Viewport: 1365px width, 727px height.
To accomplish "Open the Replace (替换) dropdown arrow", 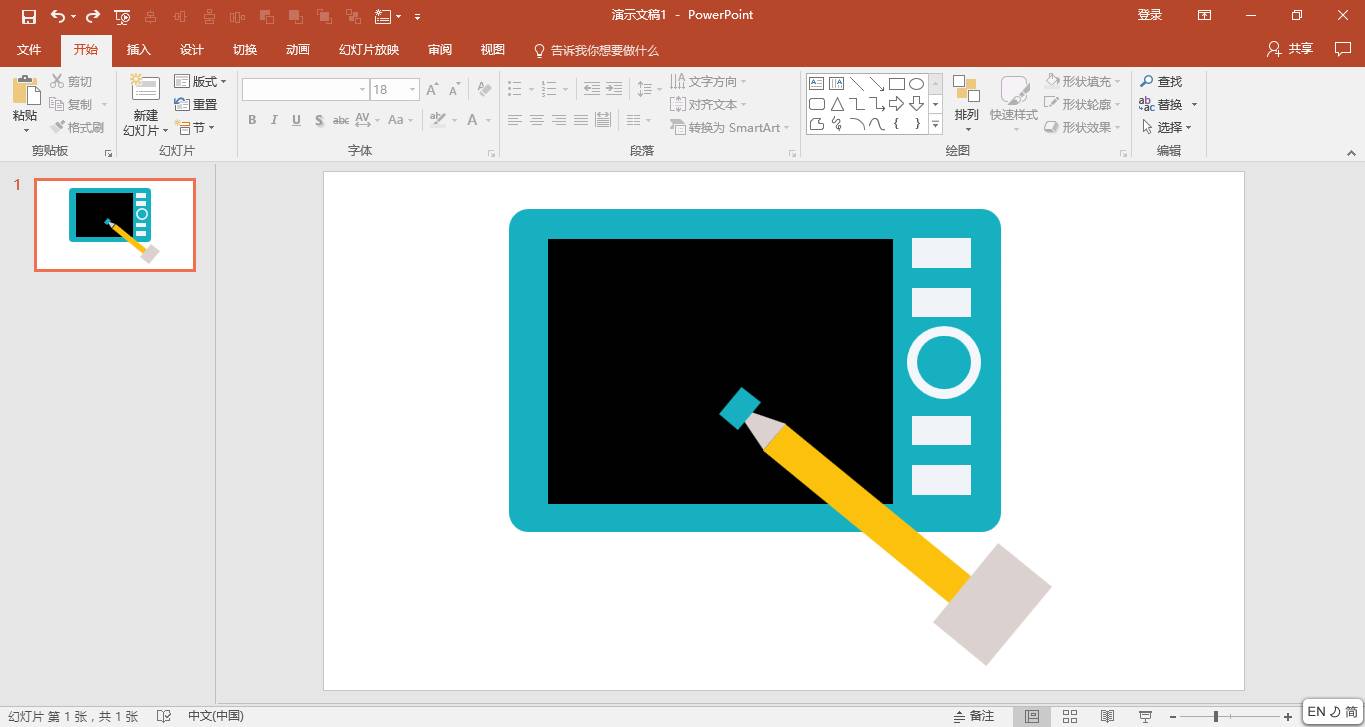I will (x=1194, y=104).
